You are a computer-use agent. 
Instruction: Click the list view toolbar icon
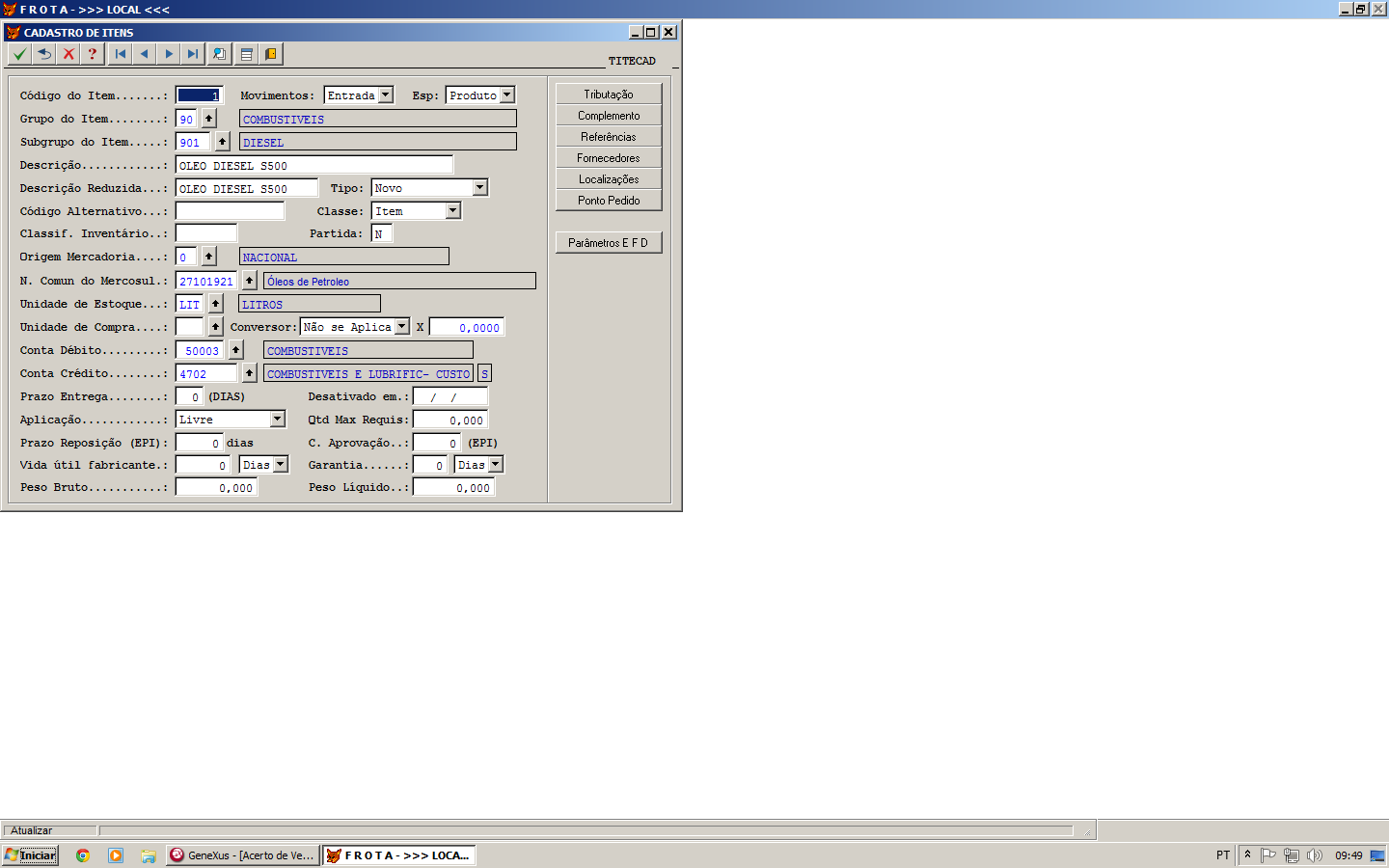tap(246, 54)
